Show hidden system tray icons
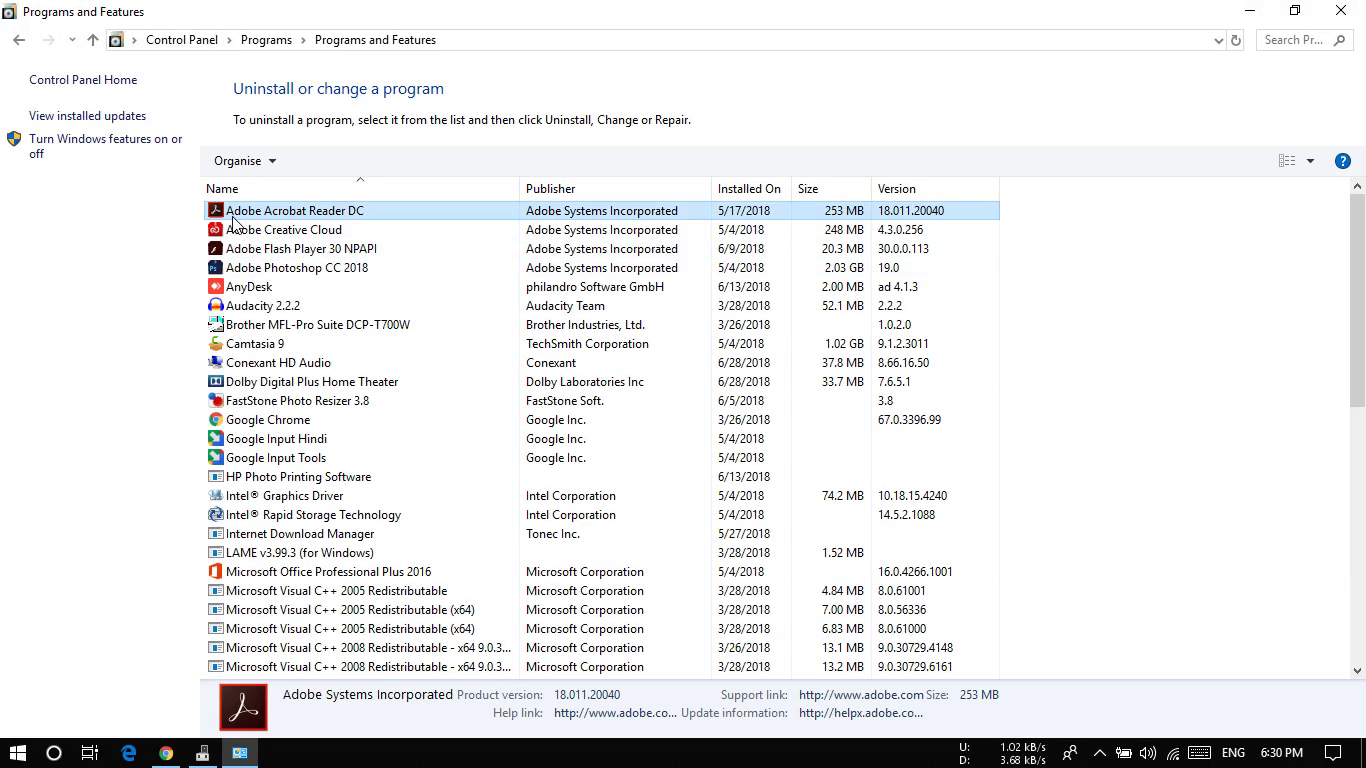The image size is (1366, 768). tap(1099, 753)
